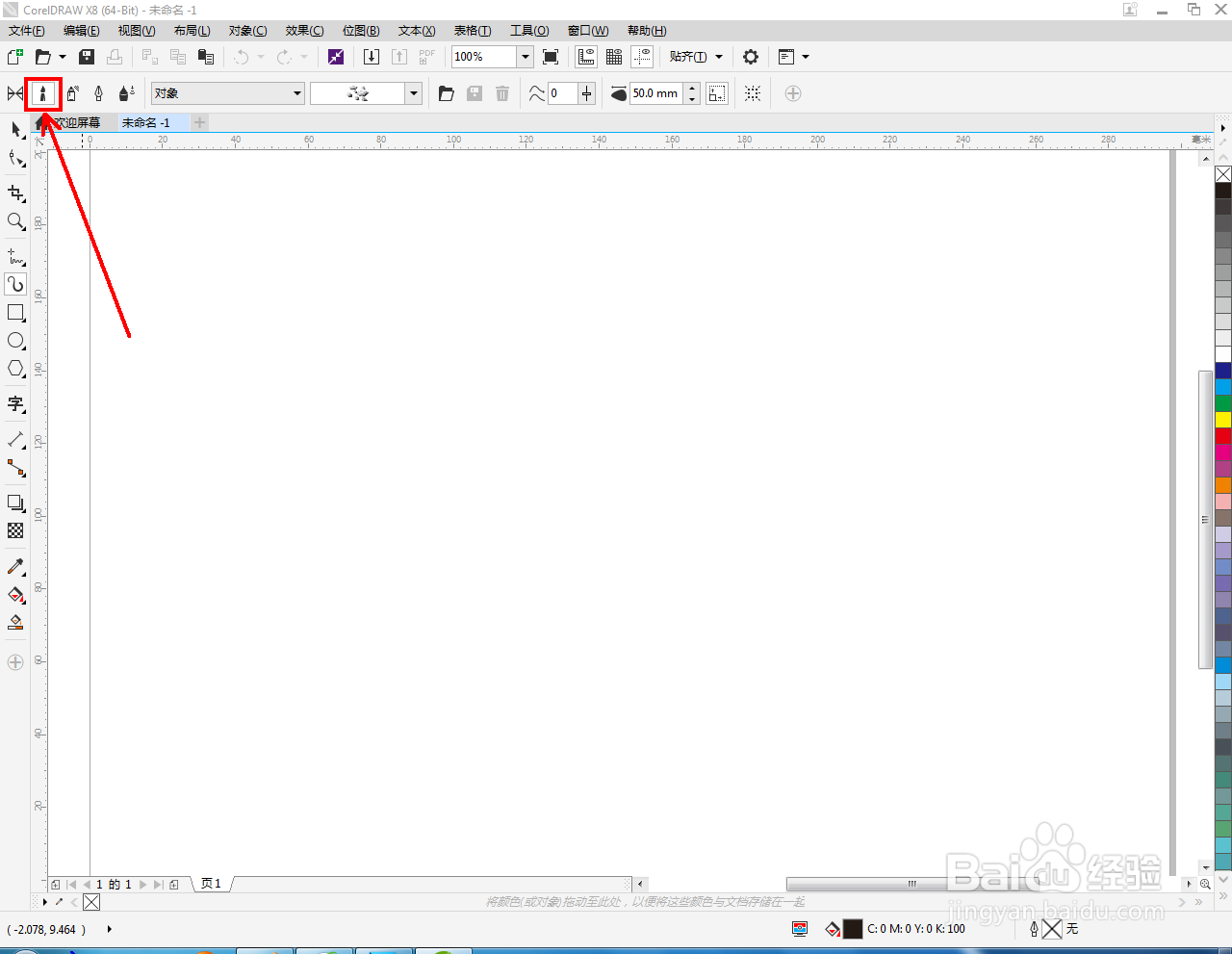
Task: Expand the 对象 category dropdown
Action: coord(228,93)
